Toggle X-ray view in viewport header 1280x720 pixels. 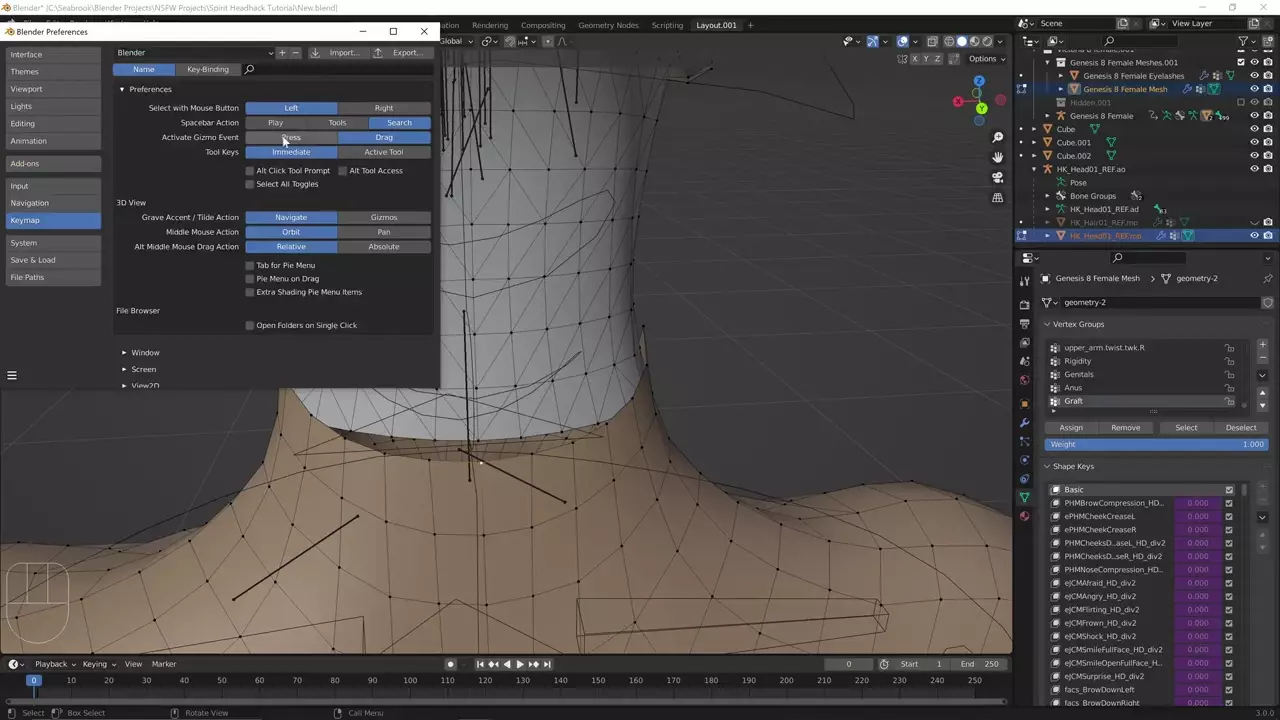(x=932, y=41)
